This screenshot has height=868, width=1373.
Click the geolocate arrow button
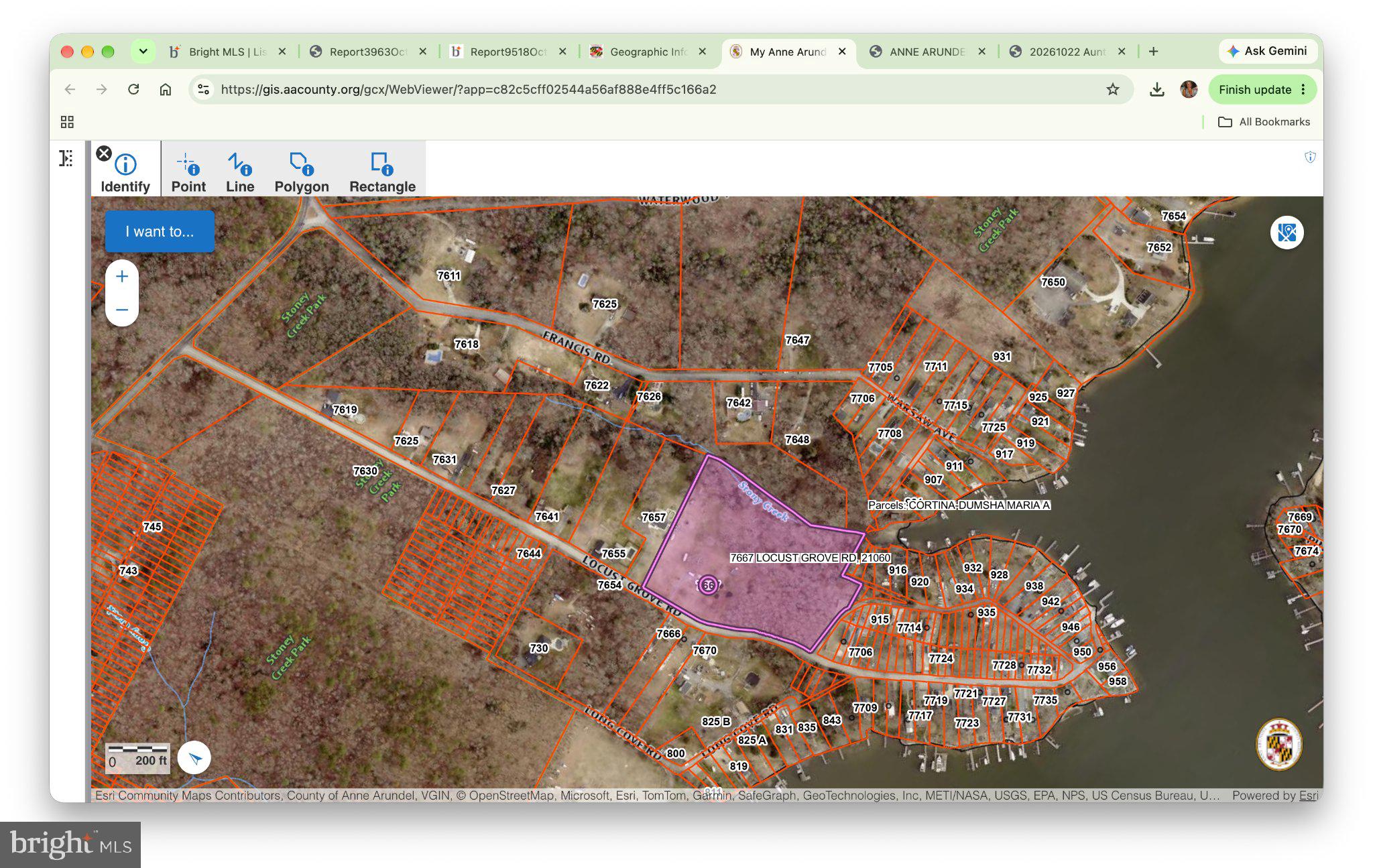click(194, 758)
